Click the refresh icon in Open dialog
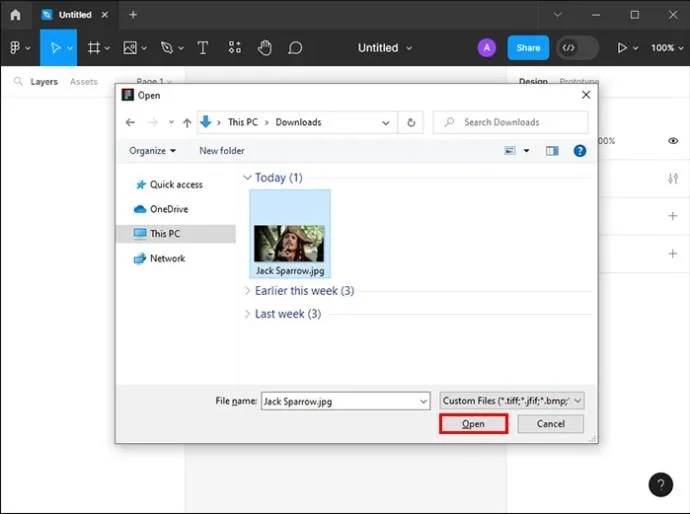Viewport: 690px width, 514px height. point(411,122)
